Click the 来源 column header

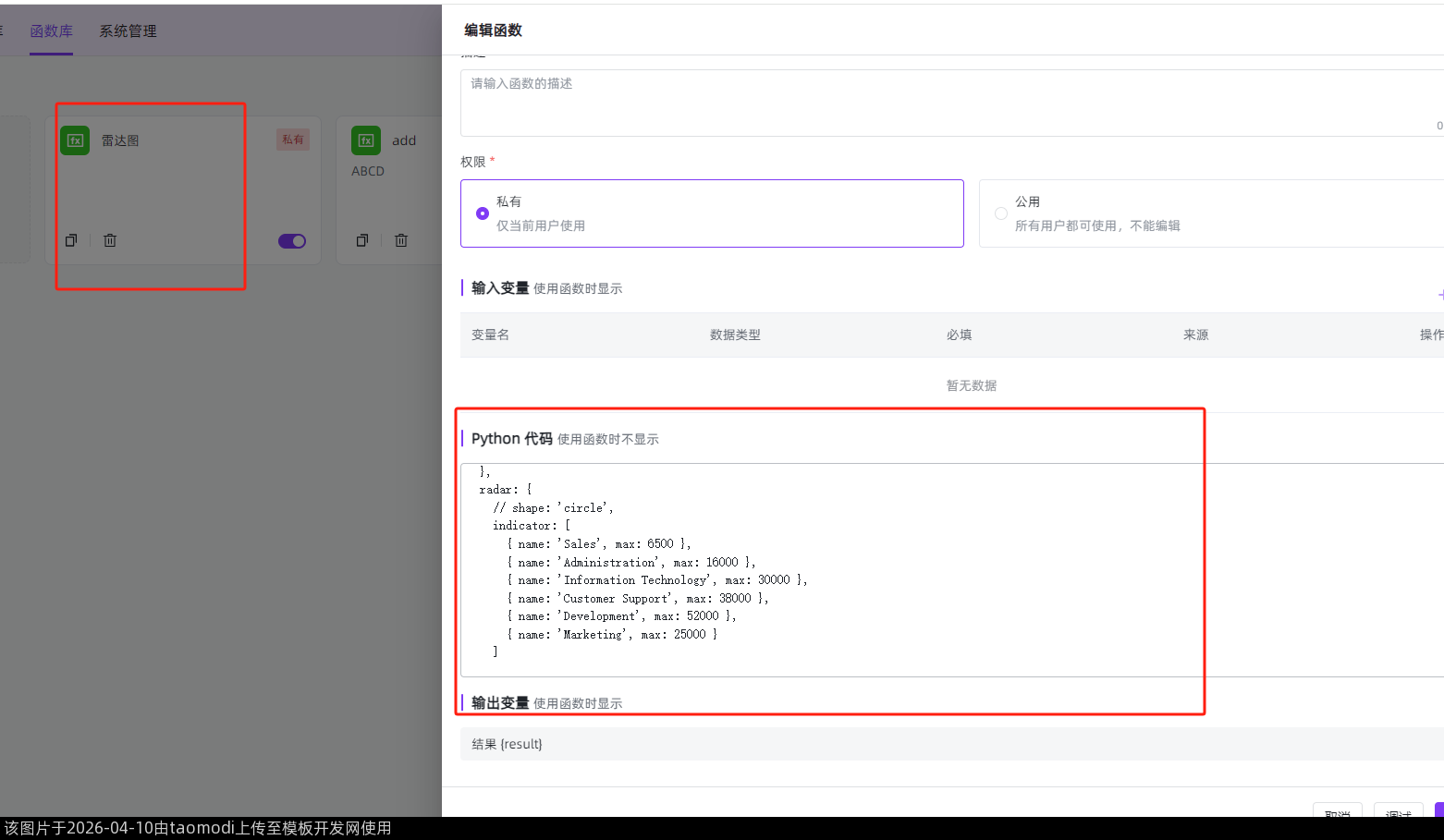click(x=1195, y=335)
